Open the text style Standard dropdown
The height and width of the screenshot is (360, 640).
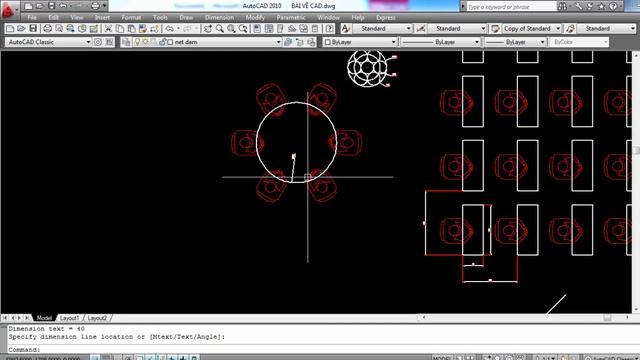(x=408, y=29)
